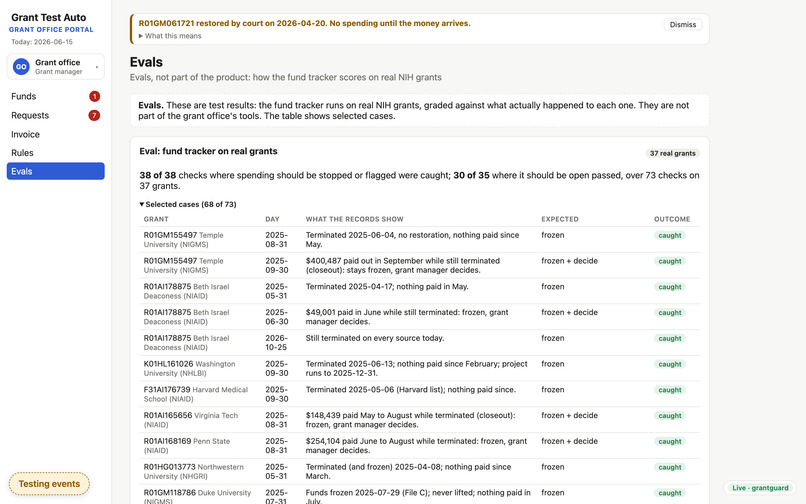Dismiss the R01GM061721 restored banner
Viewport: 806px width, 504px height.
point(683,25)
